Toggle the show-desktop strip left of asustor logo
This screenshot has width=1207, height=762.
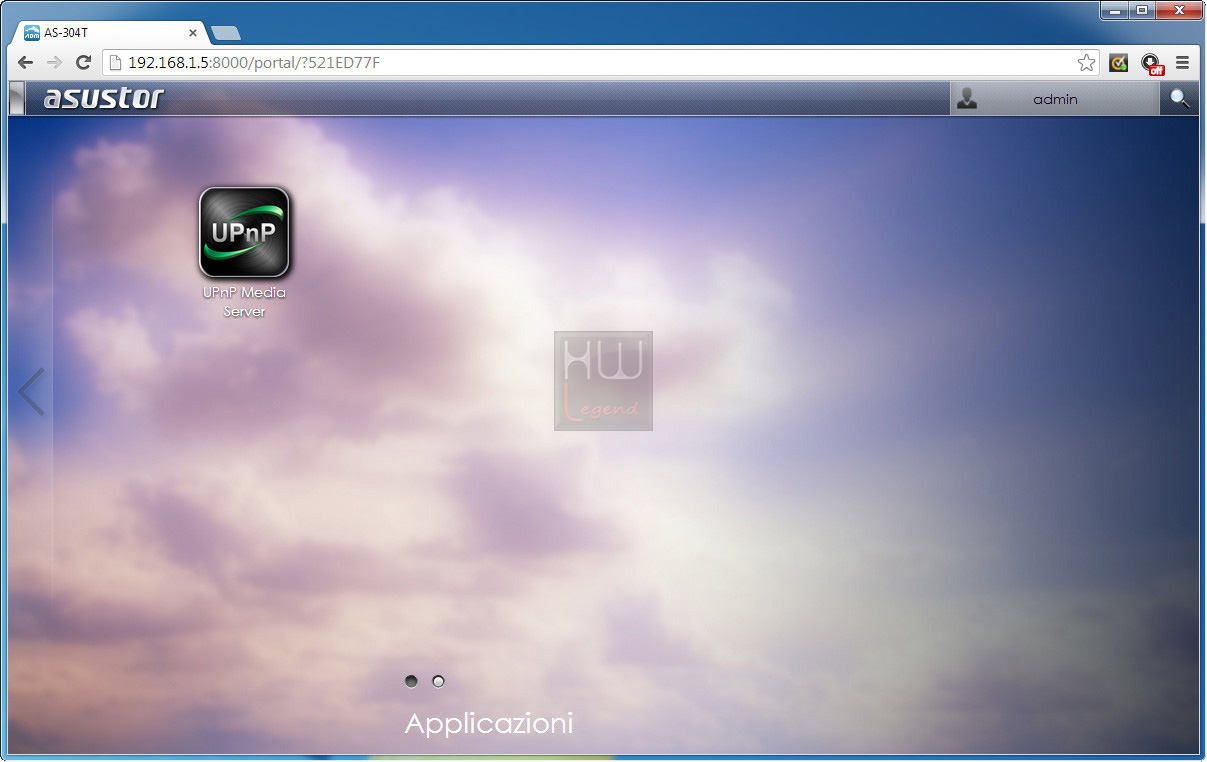16,99
